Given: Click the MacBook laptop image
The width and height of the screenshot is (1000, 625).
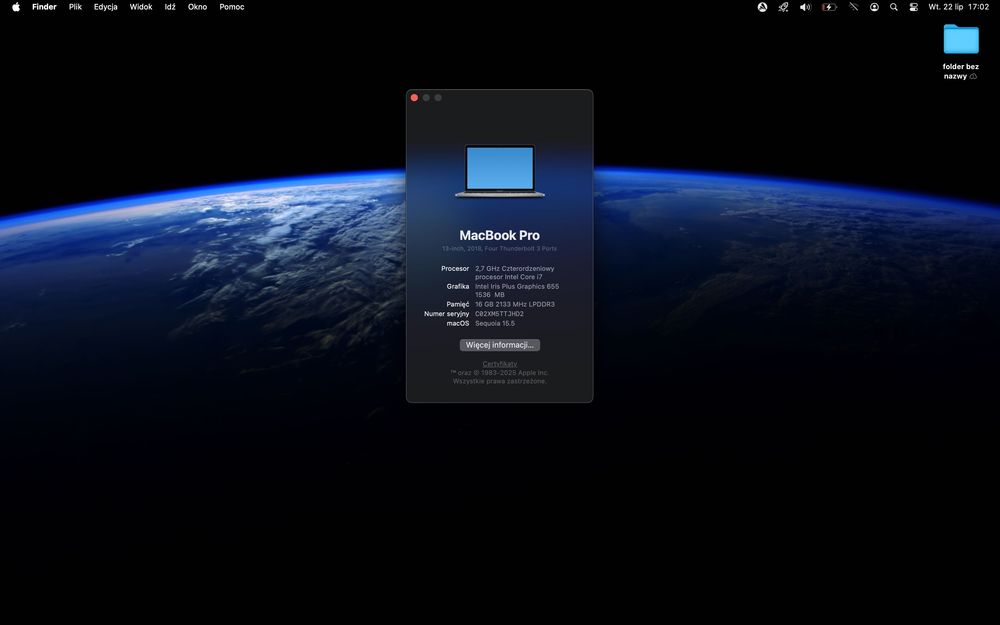Looking at the screenshot, I should (x=499, y=171).
